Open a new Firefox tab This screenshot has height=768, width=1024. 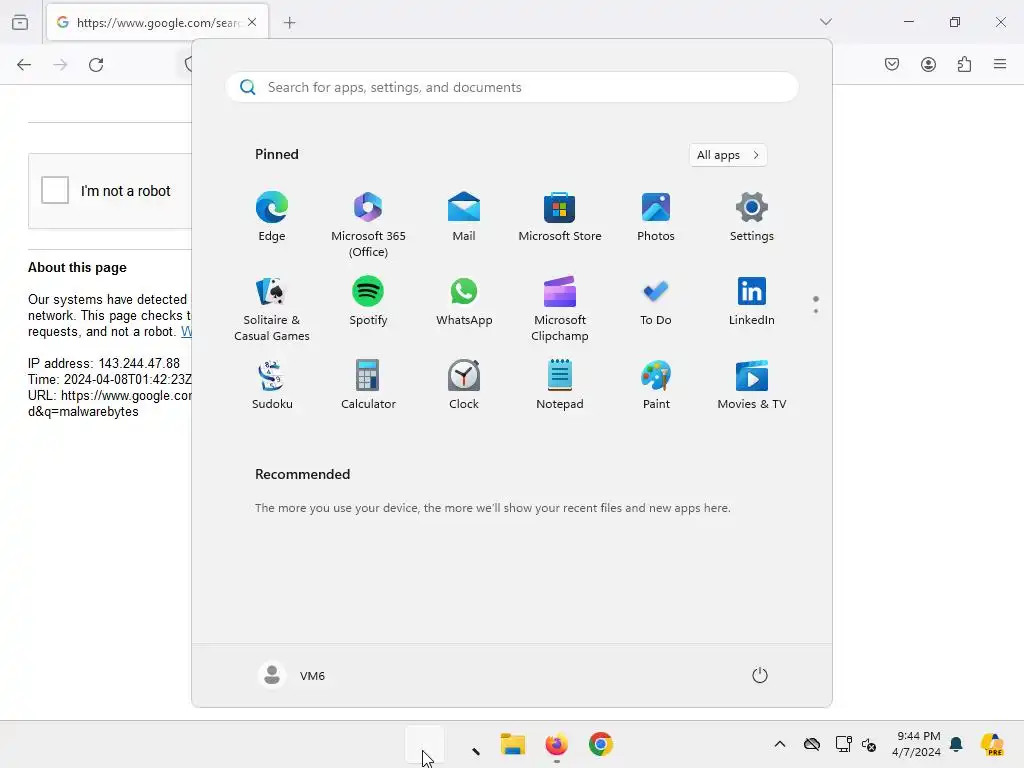[289, 23]
